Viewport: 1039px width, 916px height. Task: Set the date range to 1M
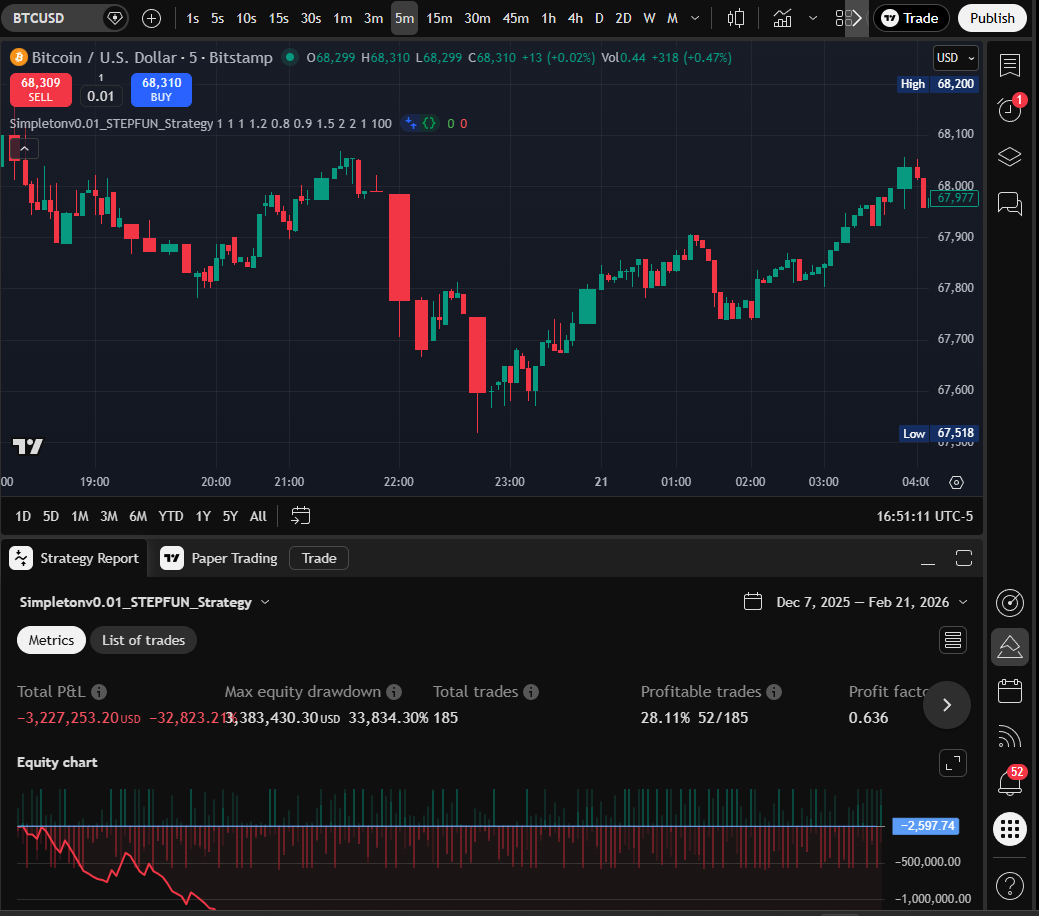(80, 516)
